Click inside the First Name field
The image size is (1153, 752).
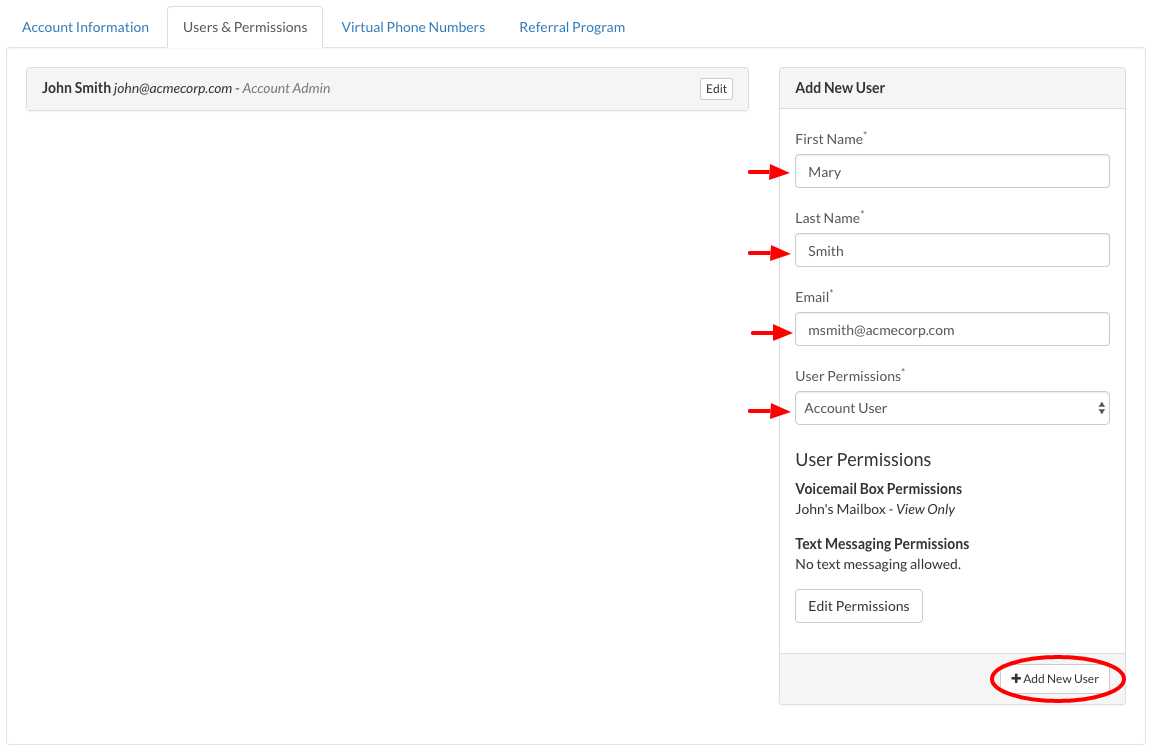(951, 171)
